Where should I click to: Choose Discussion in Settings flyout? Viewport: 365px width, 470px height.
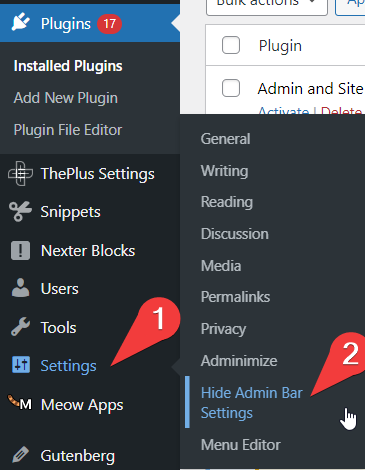point(235,234)
